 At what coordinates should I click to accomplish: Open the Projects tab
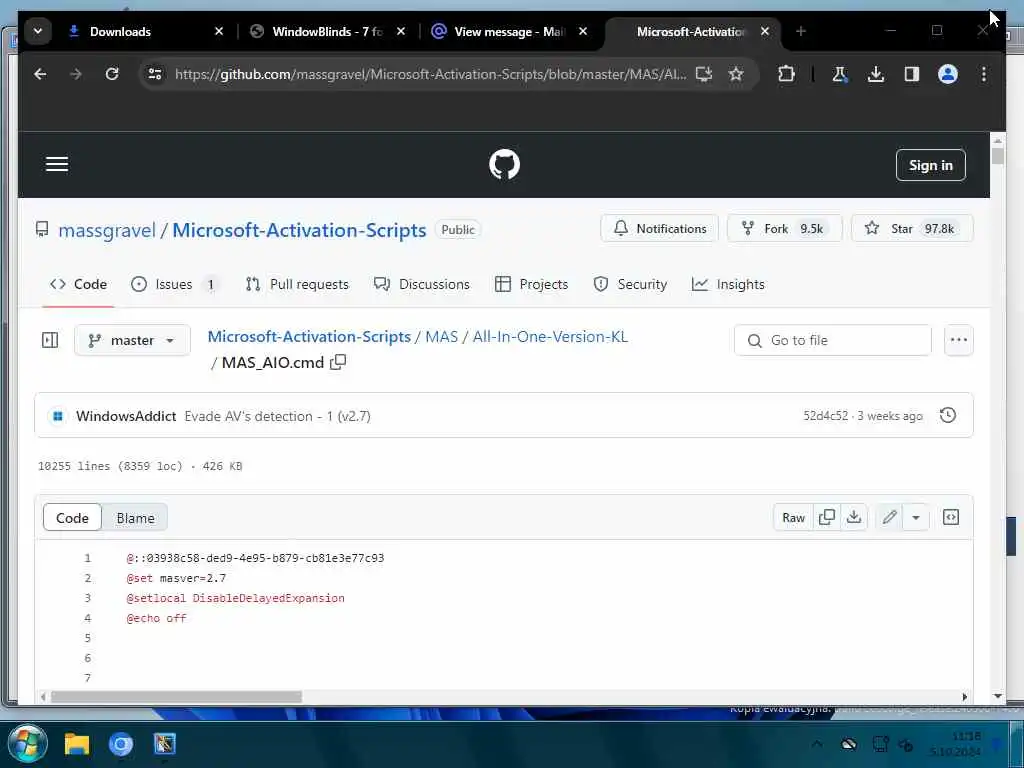[x=531, y=285]
